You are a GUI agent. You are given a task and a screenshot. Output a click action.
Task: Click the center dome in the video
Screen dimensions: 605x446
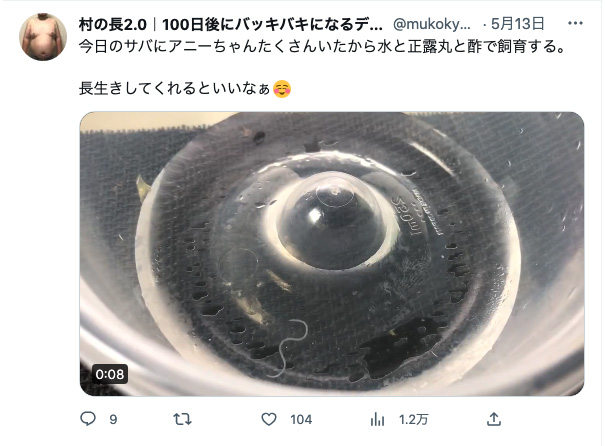point(333,222)
